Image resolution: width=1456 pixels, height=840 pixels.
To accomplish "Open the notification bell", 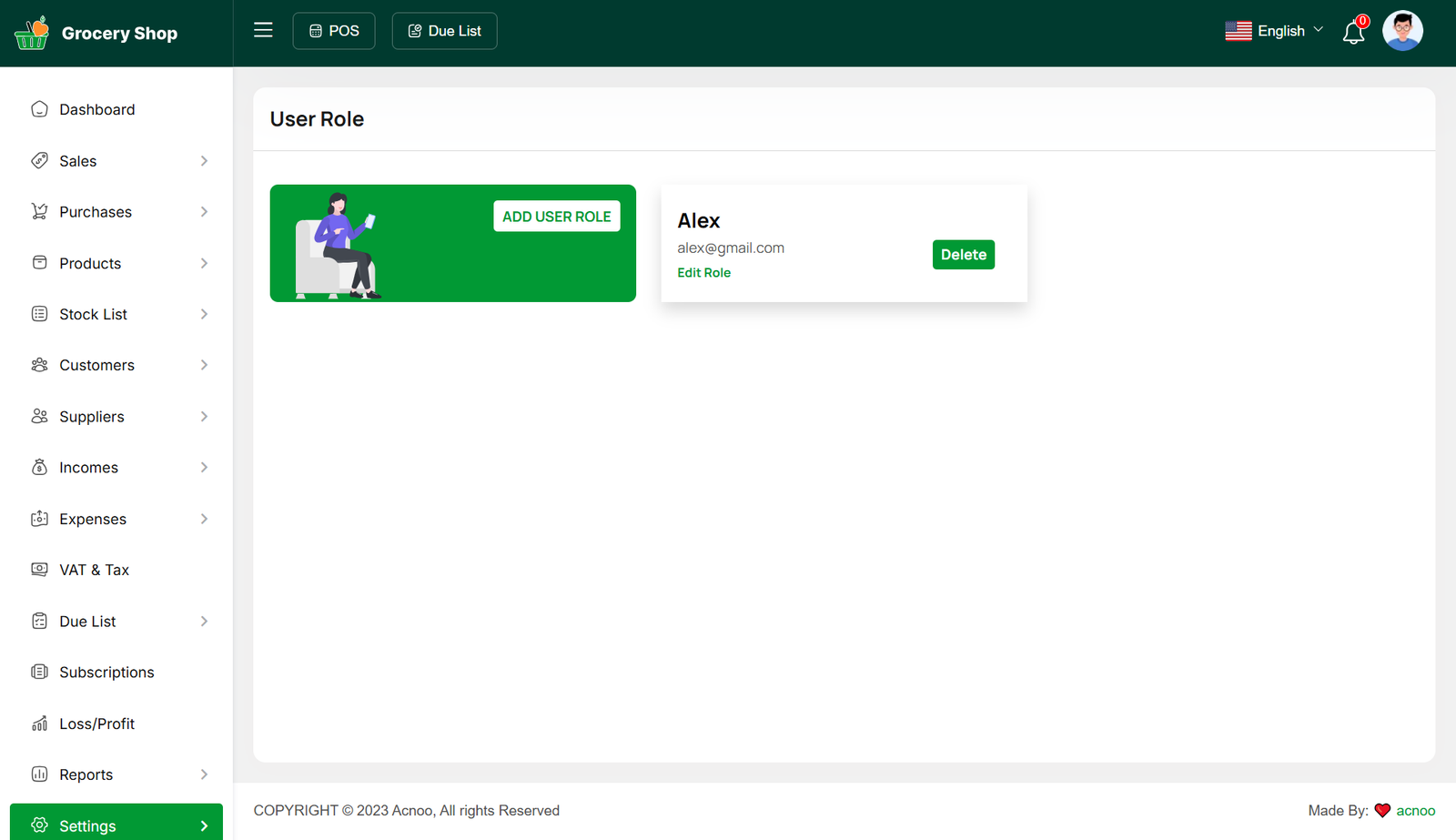I will coord(1353,33).
